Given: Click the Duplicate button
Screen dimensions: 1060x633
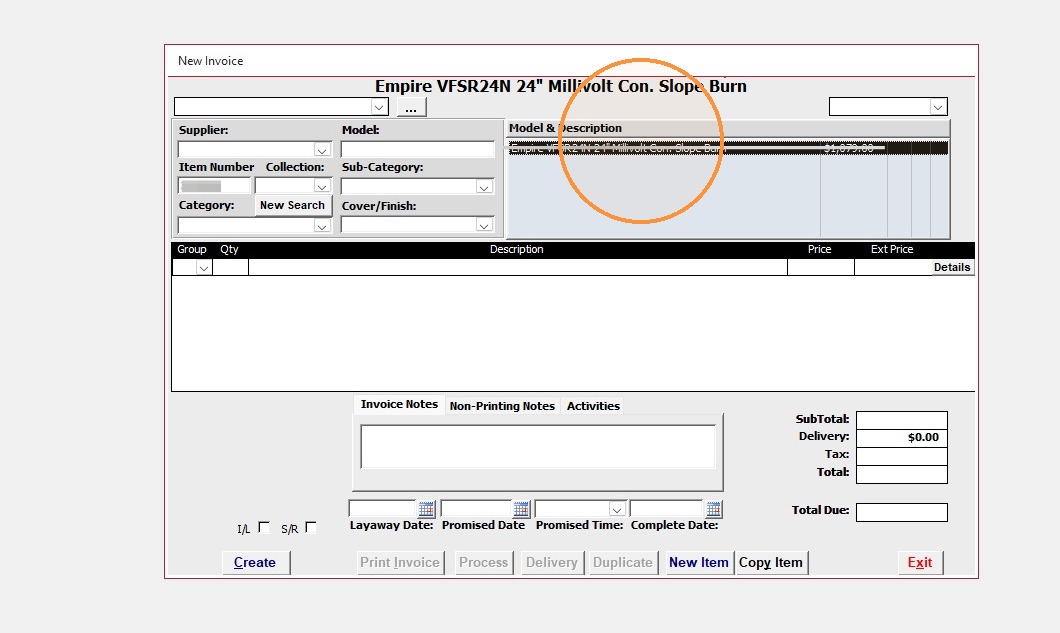Looking at the screenshot, I should coord(623,563).
